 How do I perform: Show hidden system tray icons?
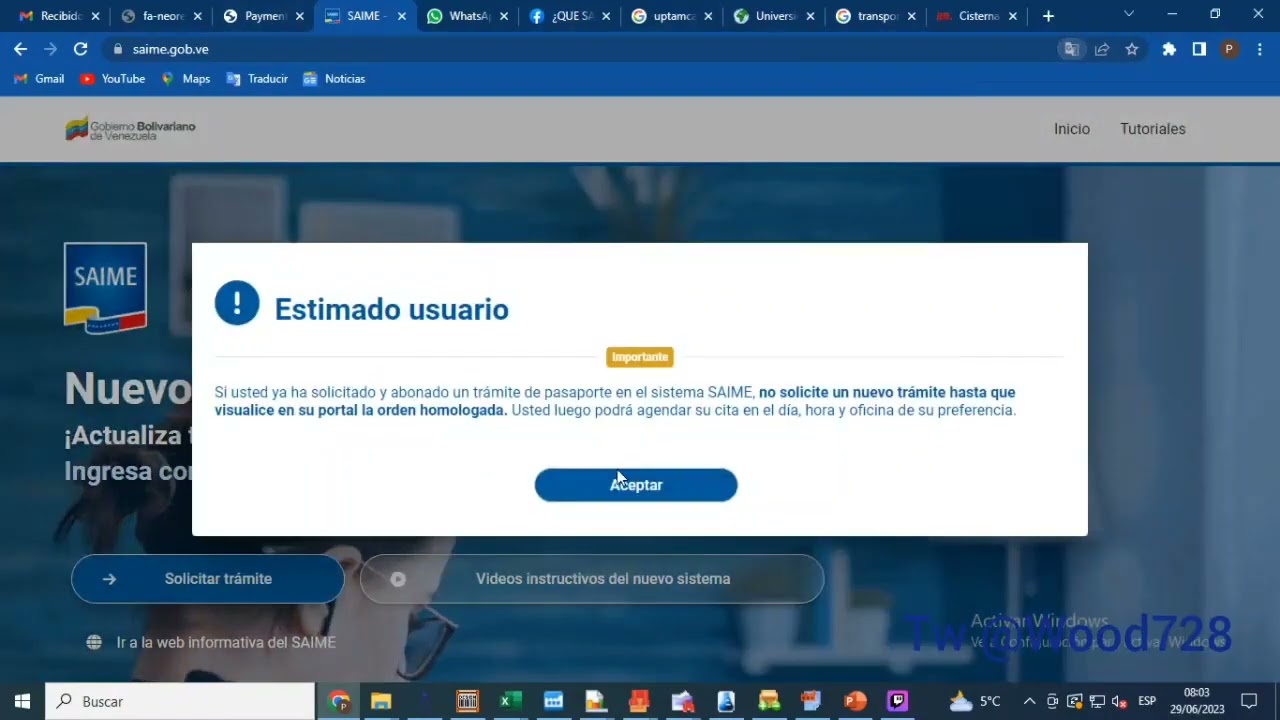point(1029,701)
